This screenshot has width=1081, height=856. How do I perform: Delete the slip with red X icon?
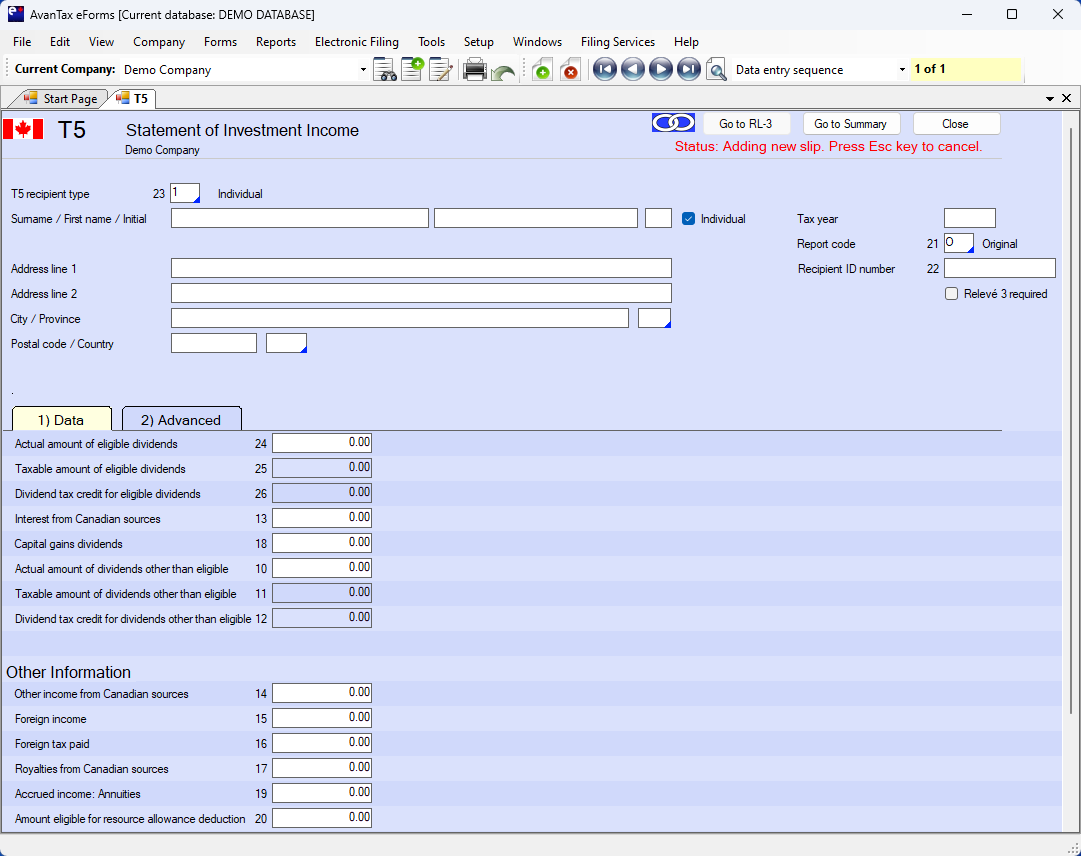(x=570, y=70)
